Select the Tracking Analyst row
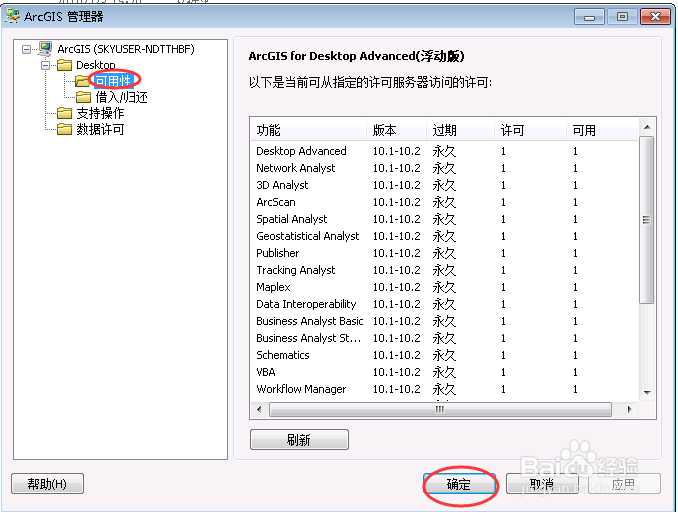Viewport: 678px width, 512px height. click(445, 270)
